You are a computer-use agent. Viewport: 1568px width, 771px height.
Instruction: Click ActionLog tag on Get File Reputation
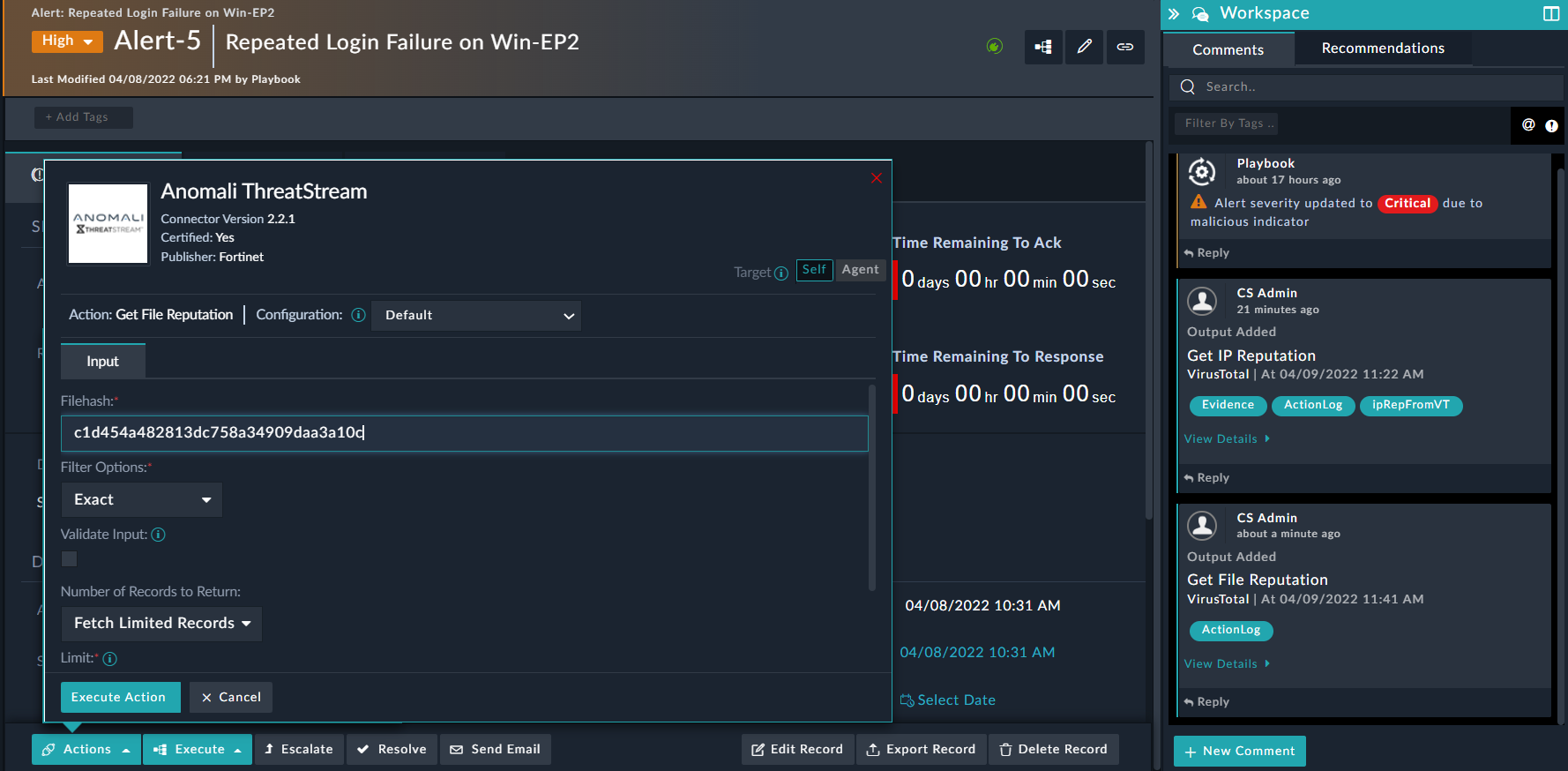coord(1231,631)
